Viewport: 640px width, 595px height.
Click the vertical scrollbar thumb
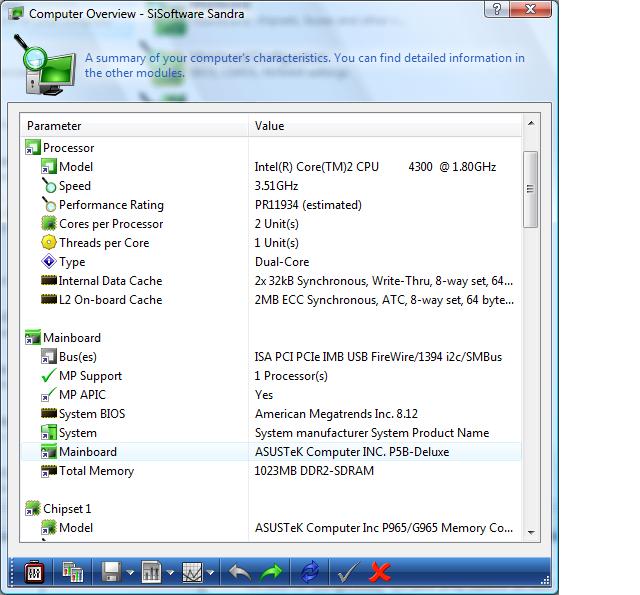(x=530, y=189)
